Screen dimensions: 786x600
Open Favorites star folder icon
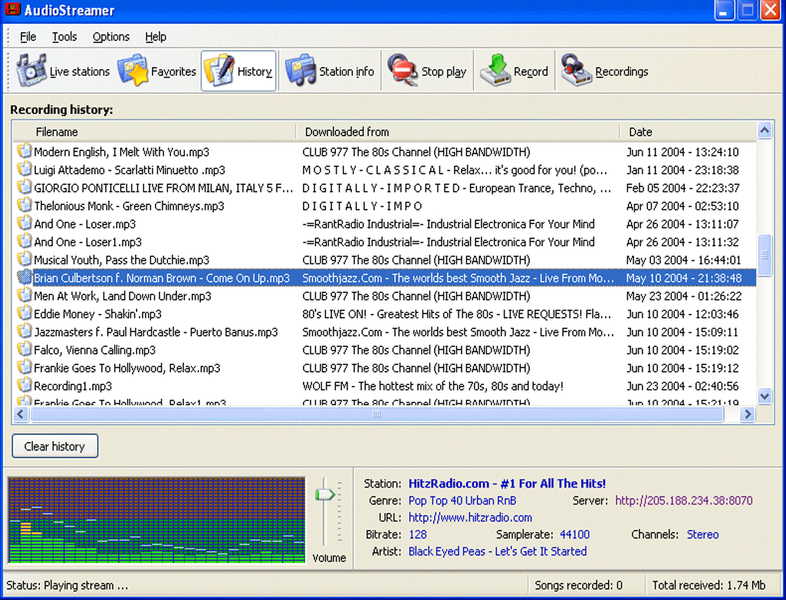133,70
